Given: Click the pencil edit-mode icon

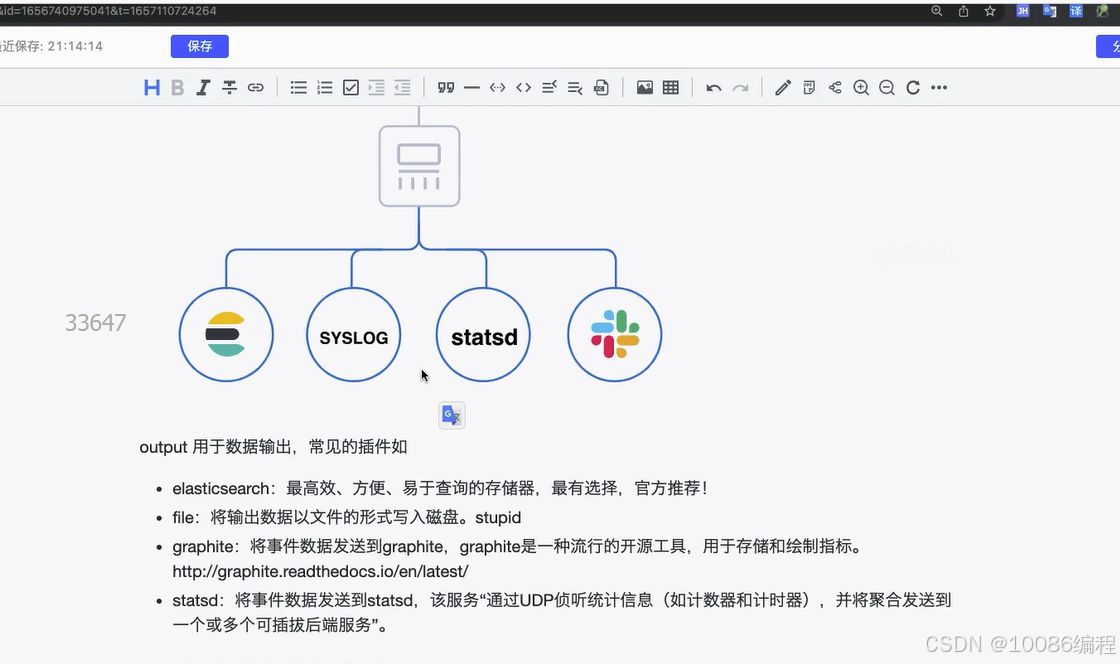Looking at the screenshot, I should (783, 88).
